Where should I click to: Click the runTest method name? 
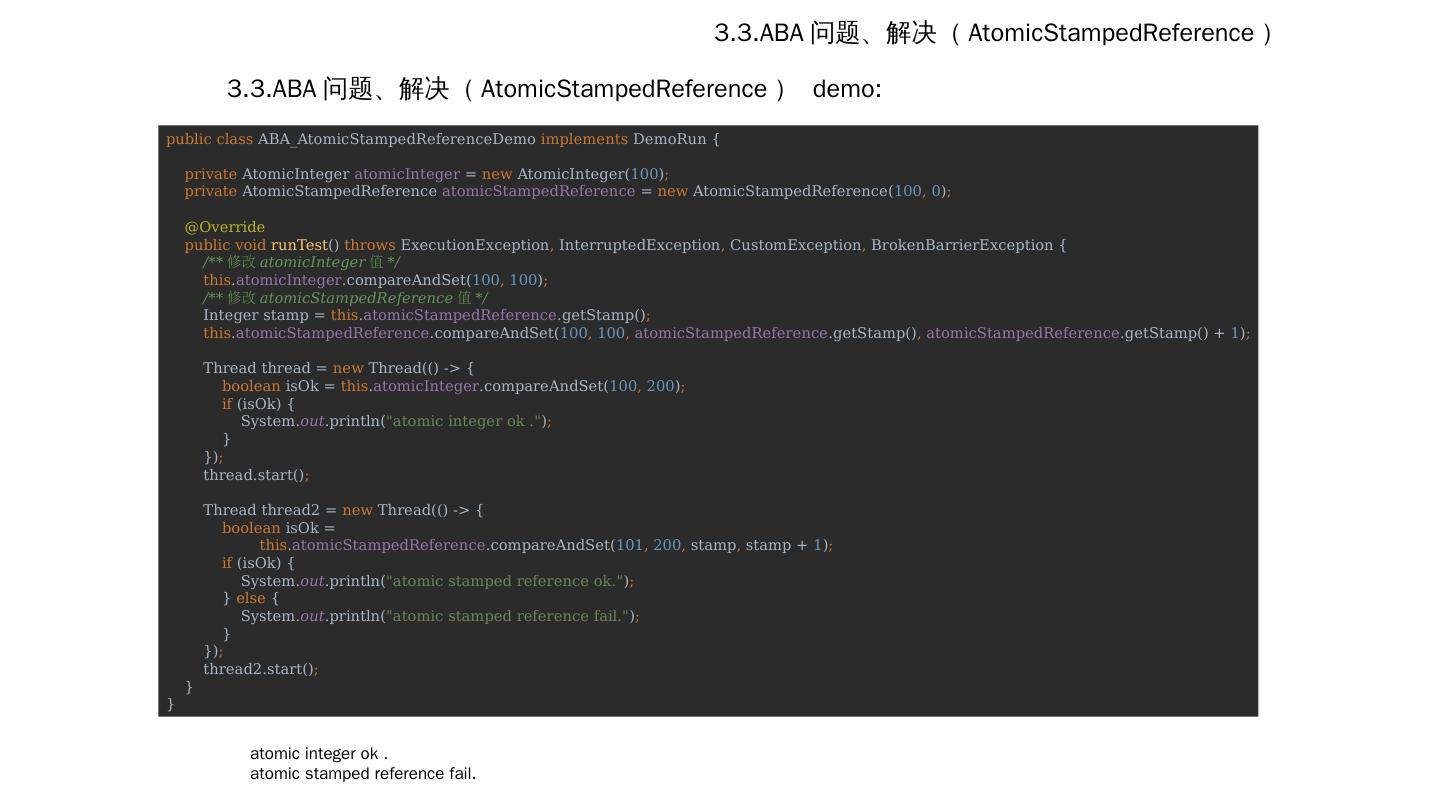coord(299,245)
